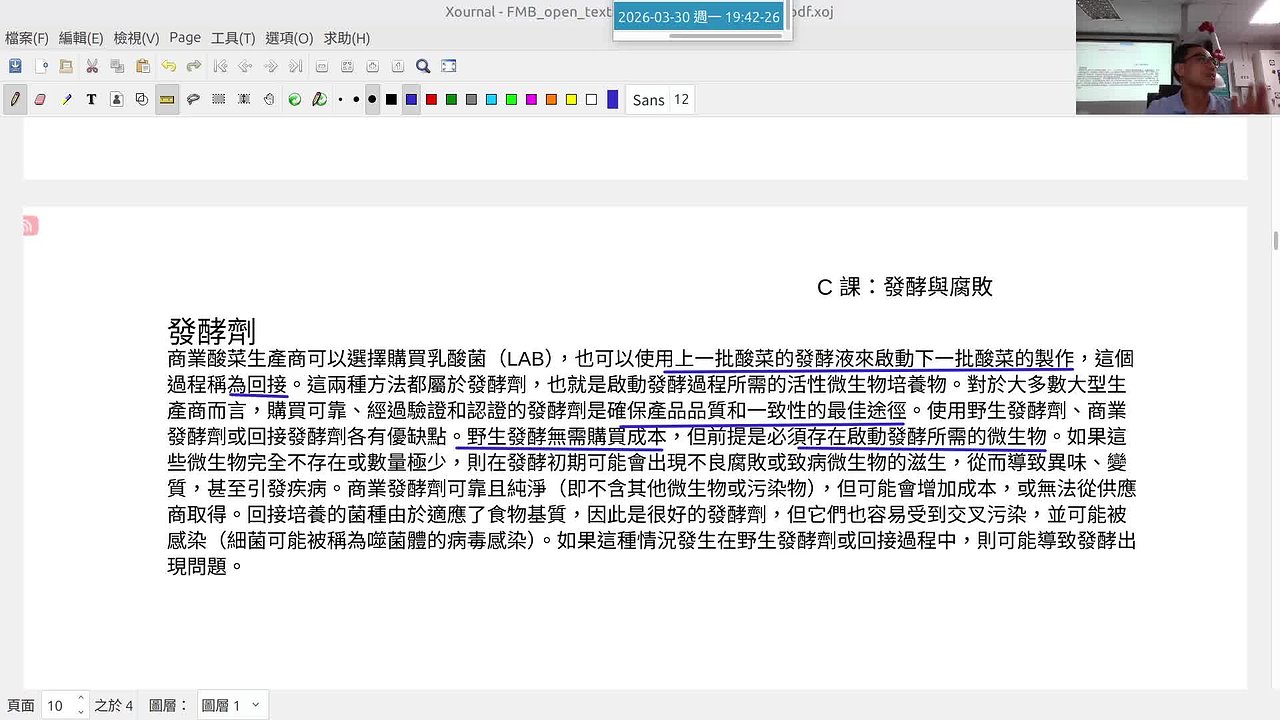1280x720 pixels.
Task: Open the 編輯(E) menu
Action: [81, 38]
